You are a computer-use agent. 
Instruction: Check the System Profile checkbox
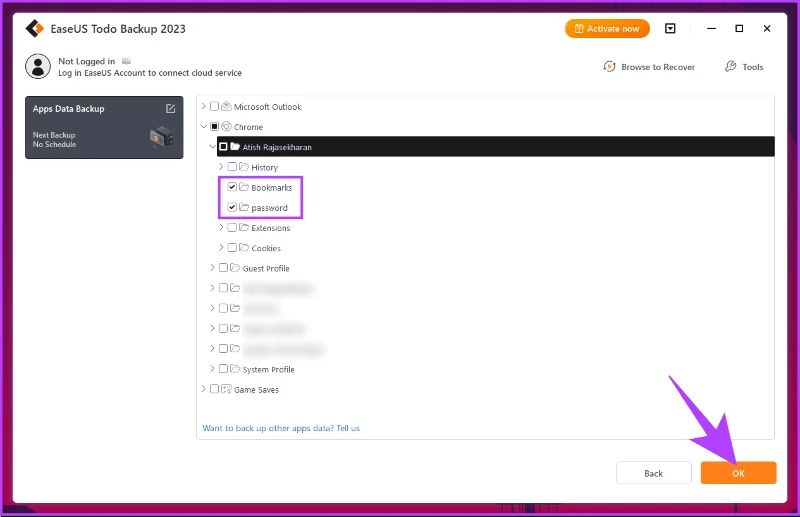[223, 368]
